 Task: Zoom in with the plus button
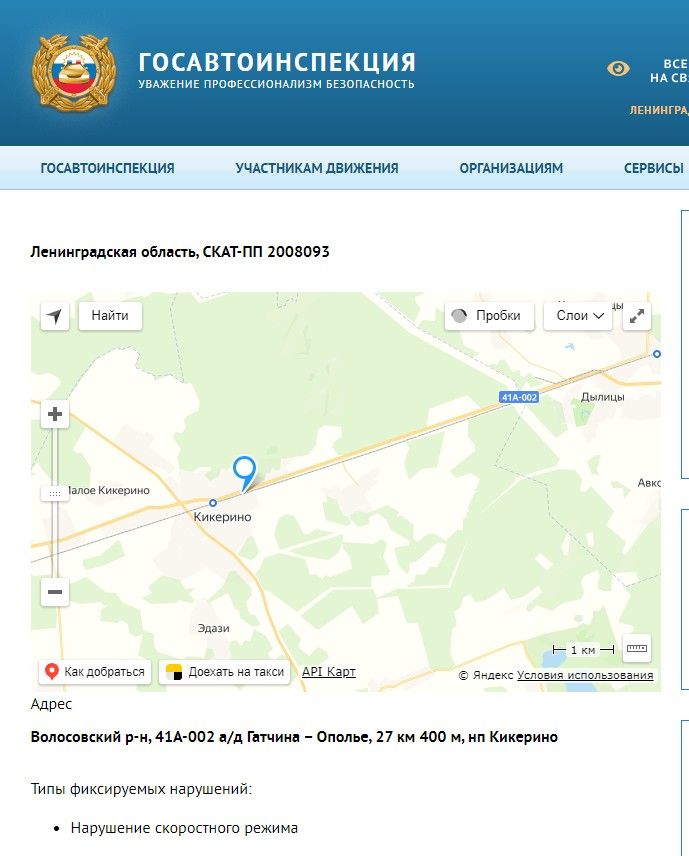pyautogui.click(x=55, y=414)
